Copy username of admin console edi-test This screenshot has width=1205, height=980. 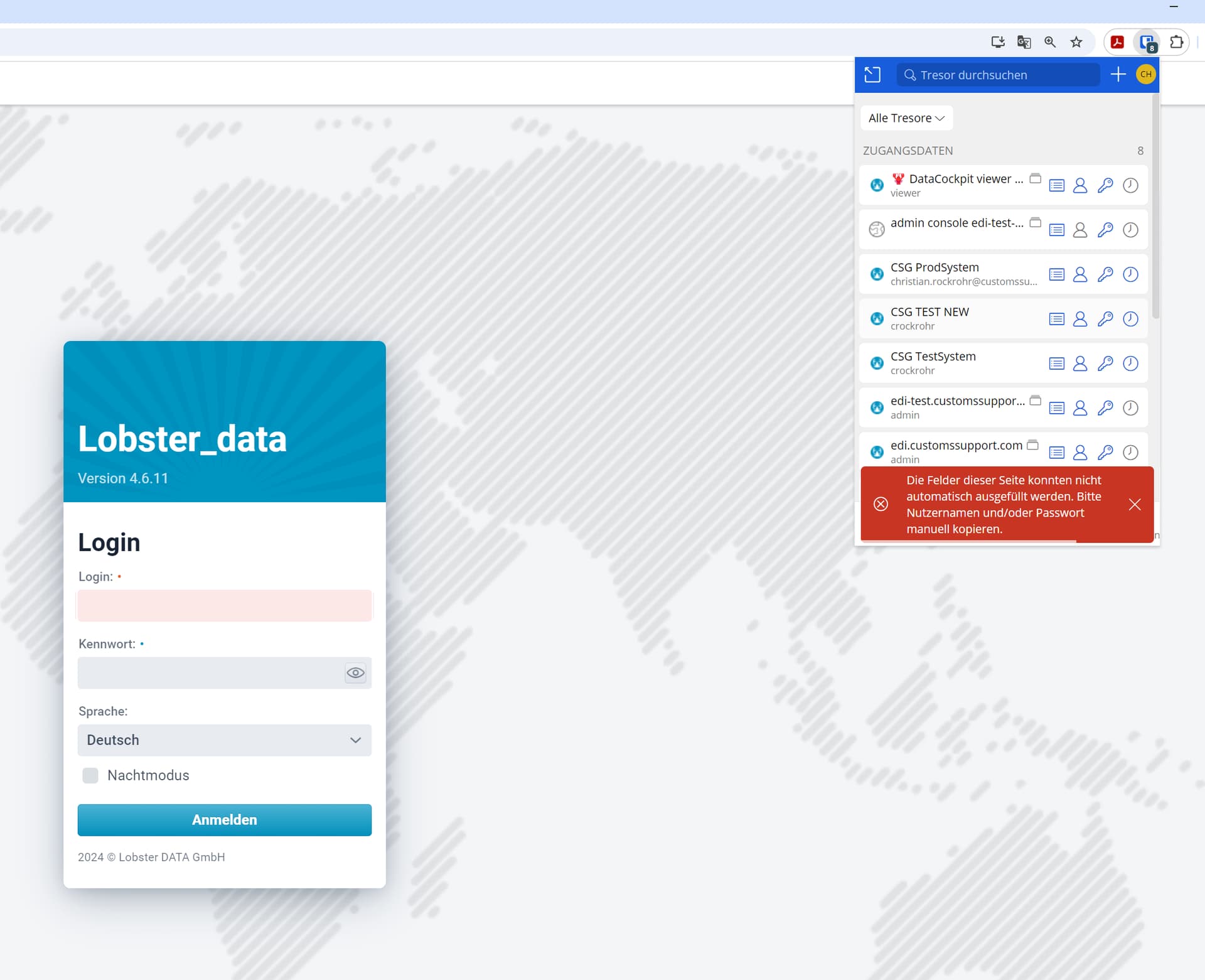(1080, 230)
